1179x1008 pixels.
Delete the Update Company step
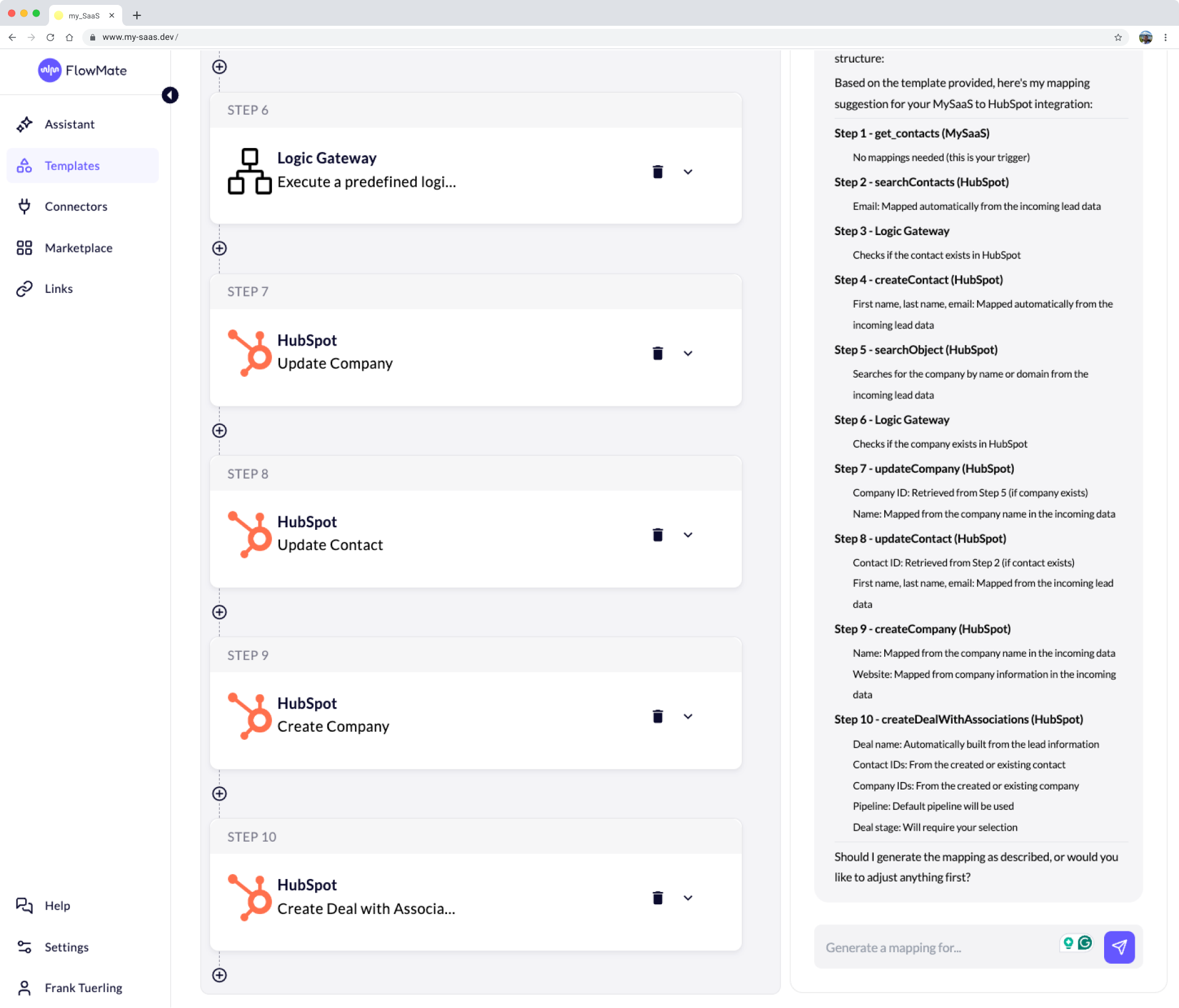(x=658, y=354)
